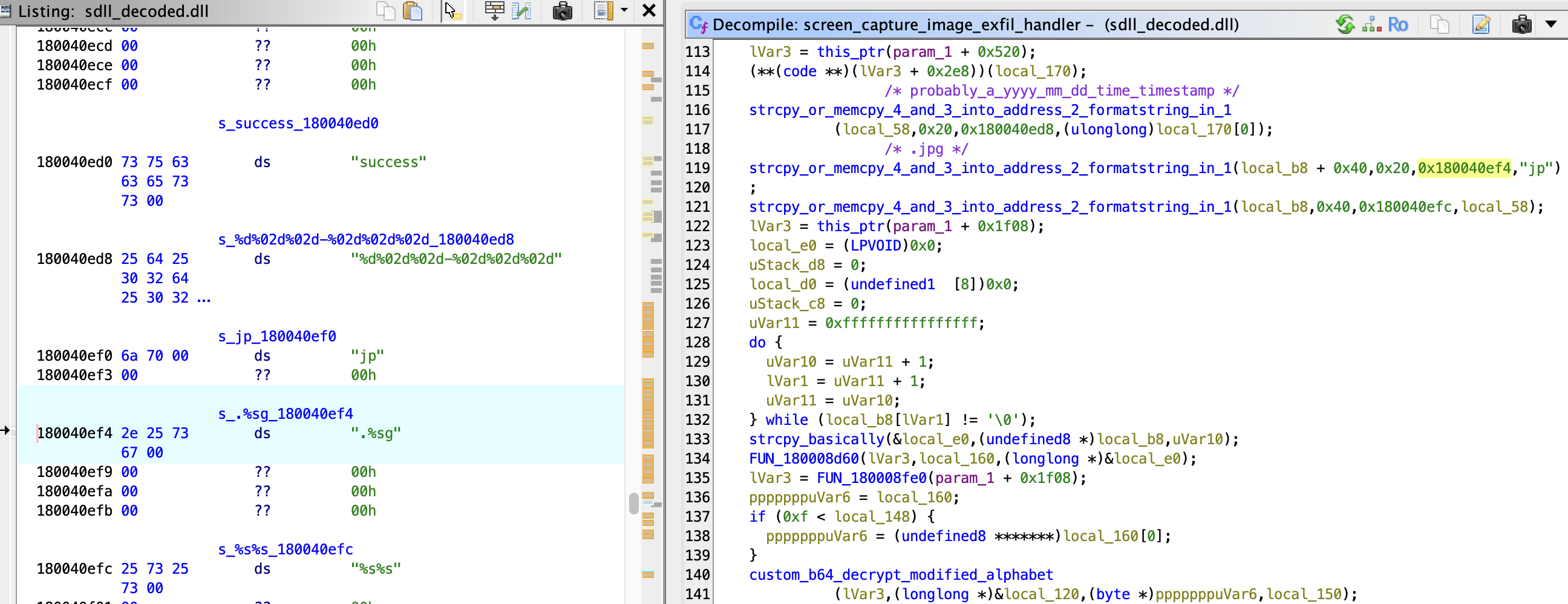The image size is (1568, 604).
Task: Open the decompiler edit/export pencil icon
Action: click(x=1481, y=24)
